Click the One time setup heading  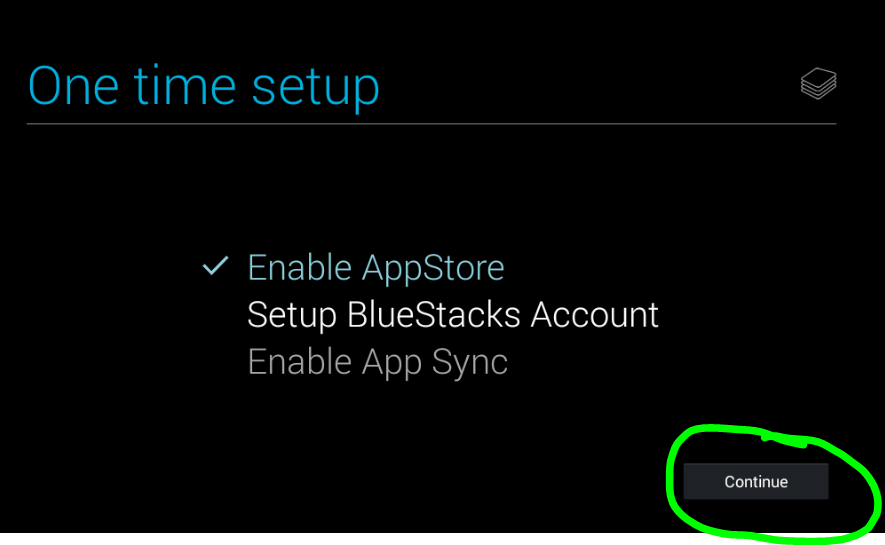coord(203,86)
